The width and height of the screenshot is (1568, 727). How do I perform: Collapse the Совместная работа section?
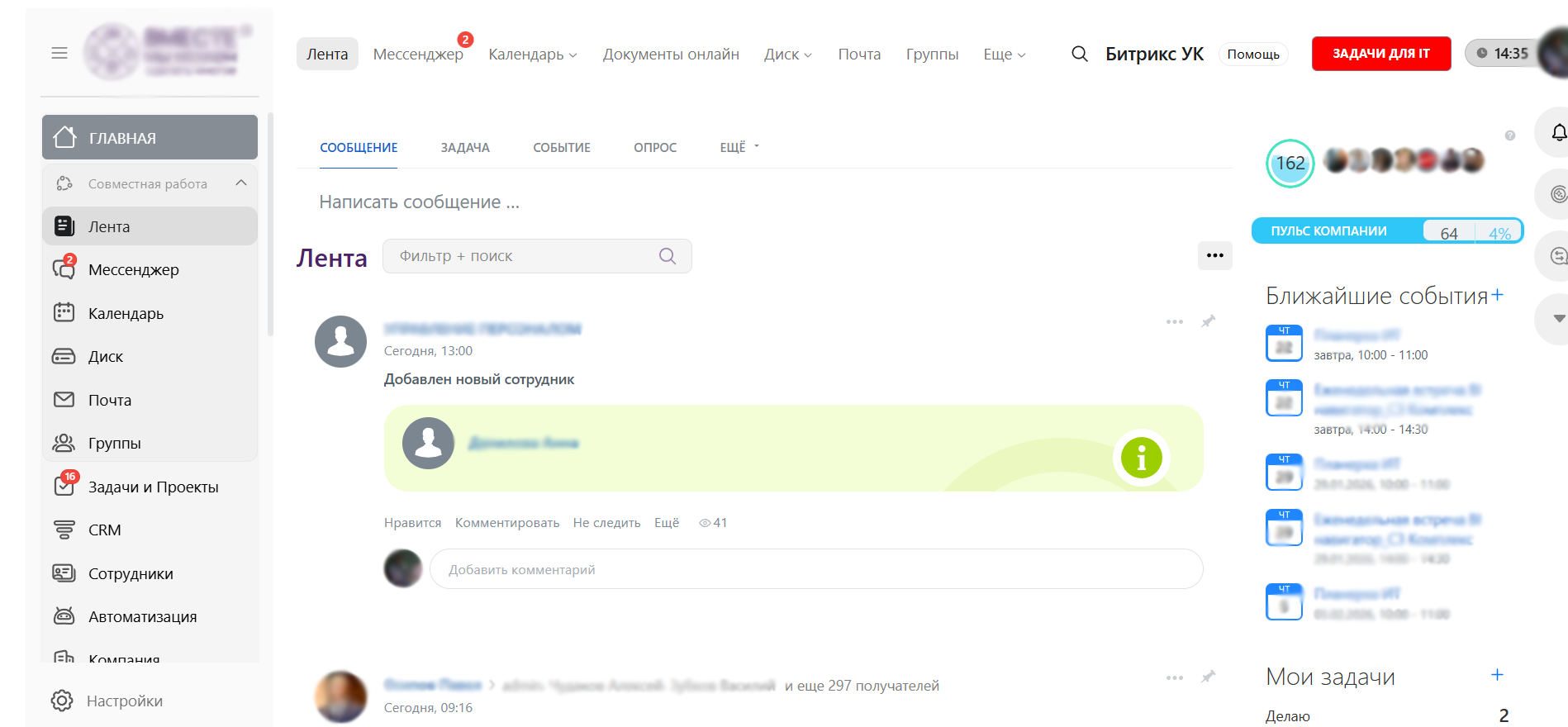click(x=241, y=183)
